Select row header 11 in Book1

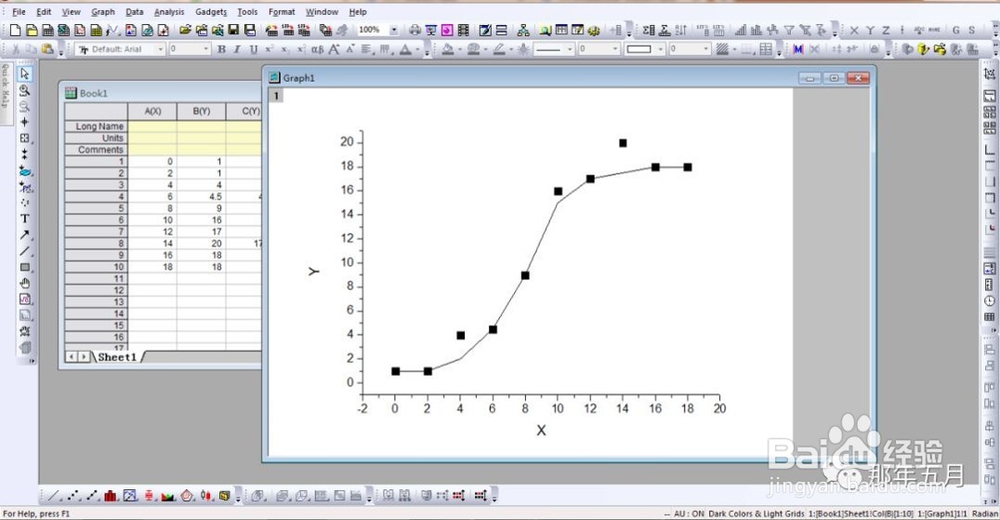(96, 279)
